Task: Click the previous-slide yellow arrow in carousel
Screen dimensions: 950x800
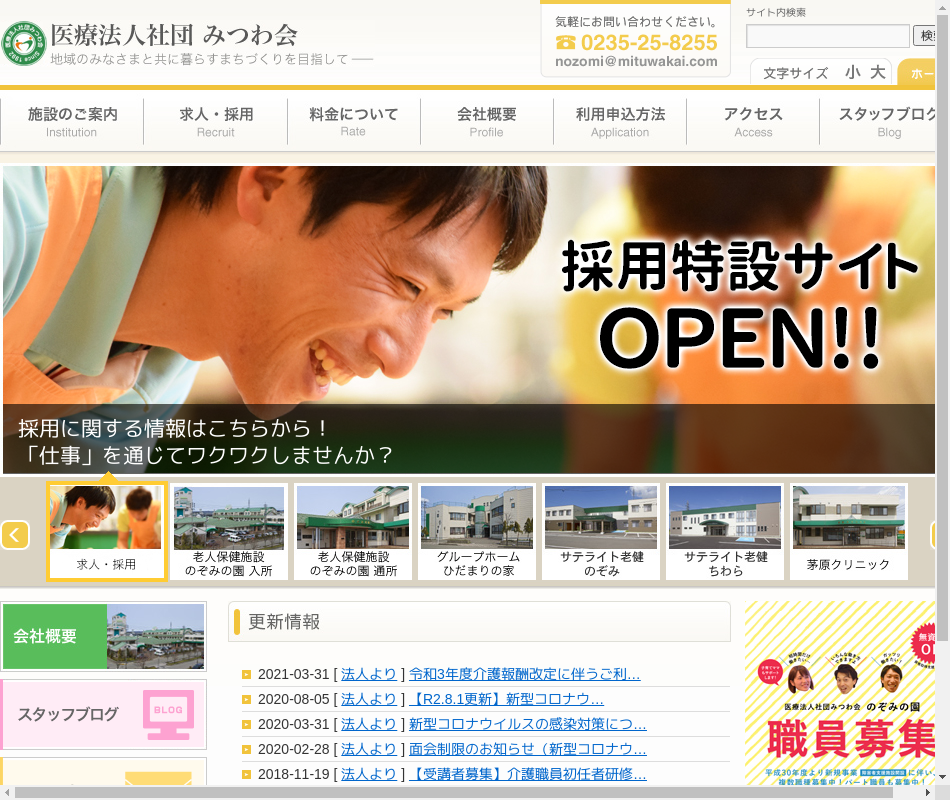Action: coord(15,535)
